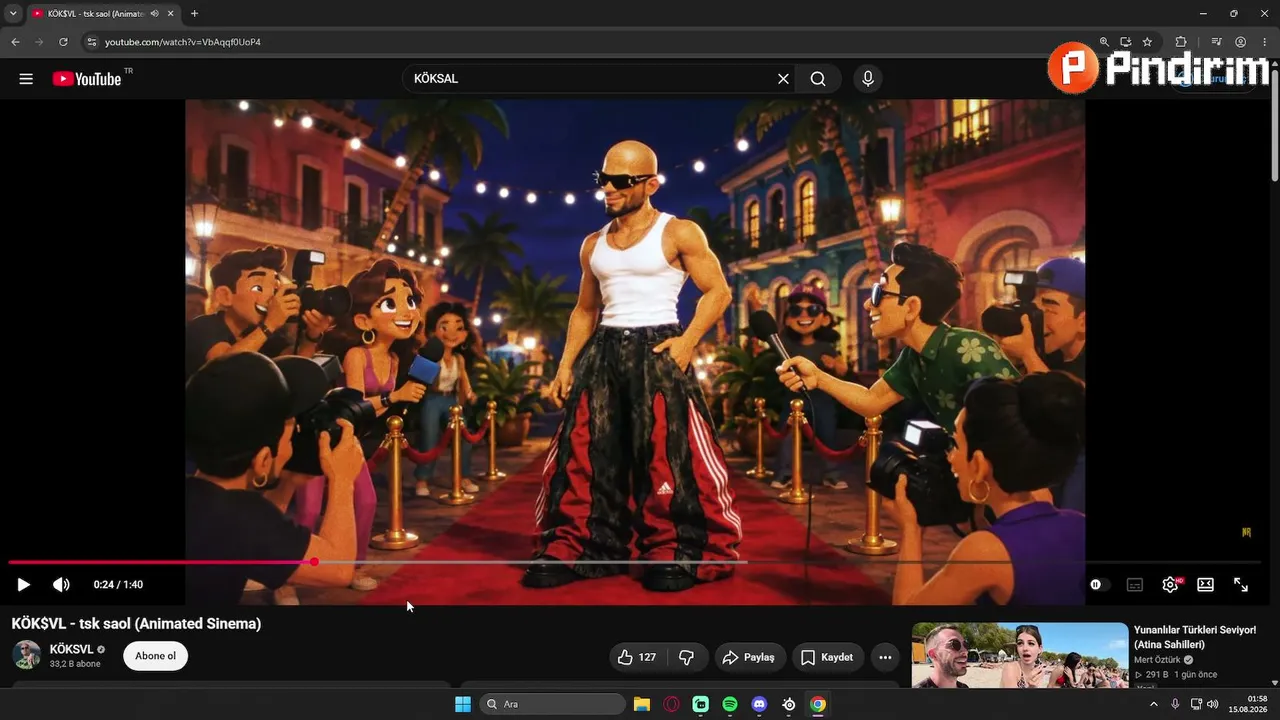Share the video via Paylaş

coord(750,657)
